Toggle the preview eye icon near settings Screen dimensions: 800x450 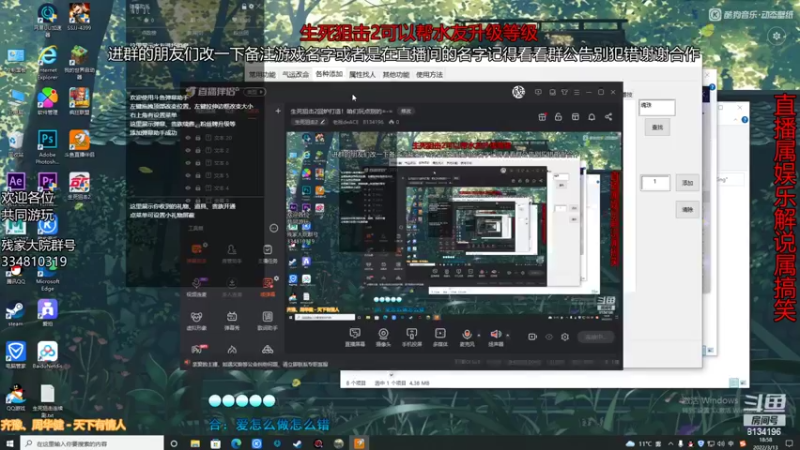549,337
